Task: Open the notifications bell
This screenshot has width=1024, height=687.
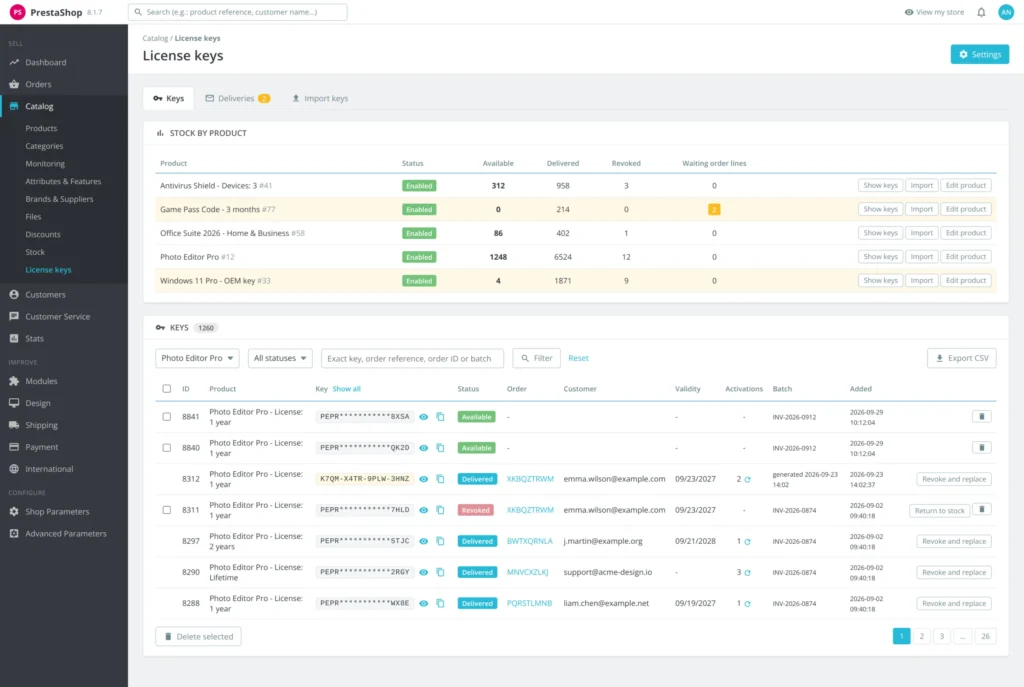Action: pyautogui.click(x=981, y=12)
